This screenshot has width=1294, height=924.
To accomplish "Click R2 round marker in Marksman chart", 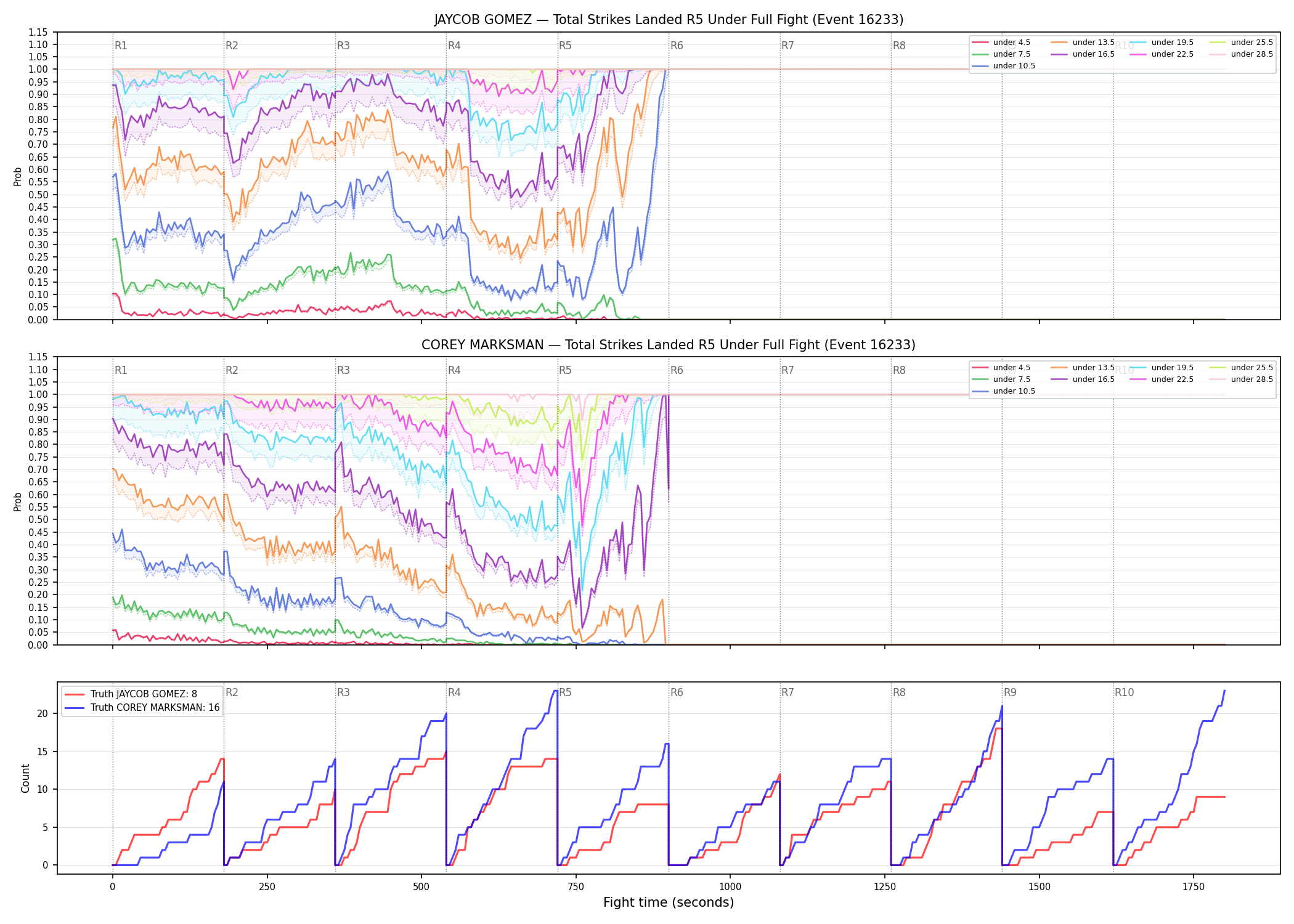I will [232, 370].
